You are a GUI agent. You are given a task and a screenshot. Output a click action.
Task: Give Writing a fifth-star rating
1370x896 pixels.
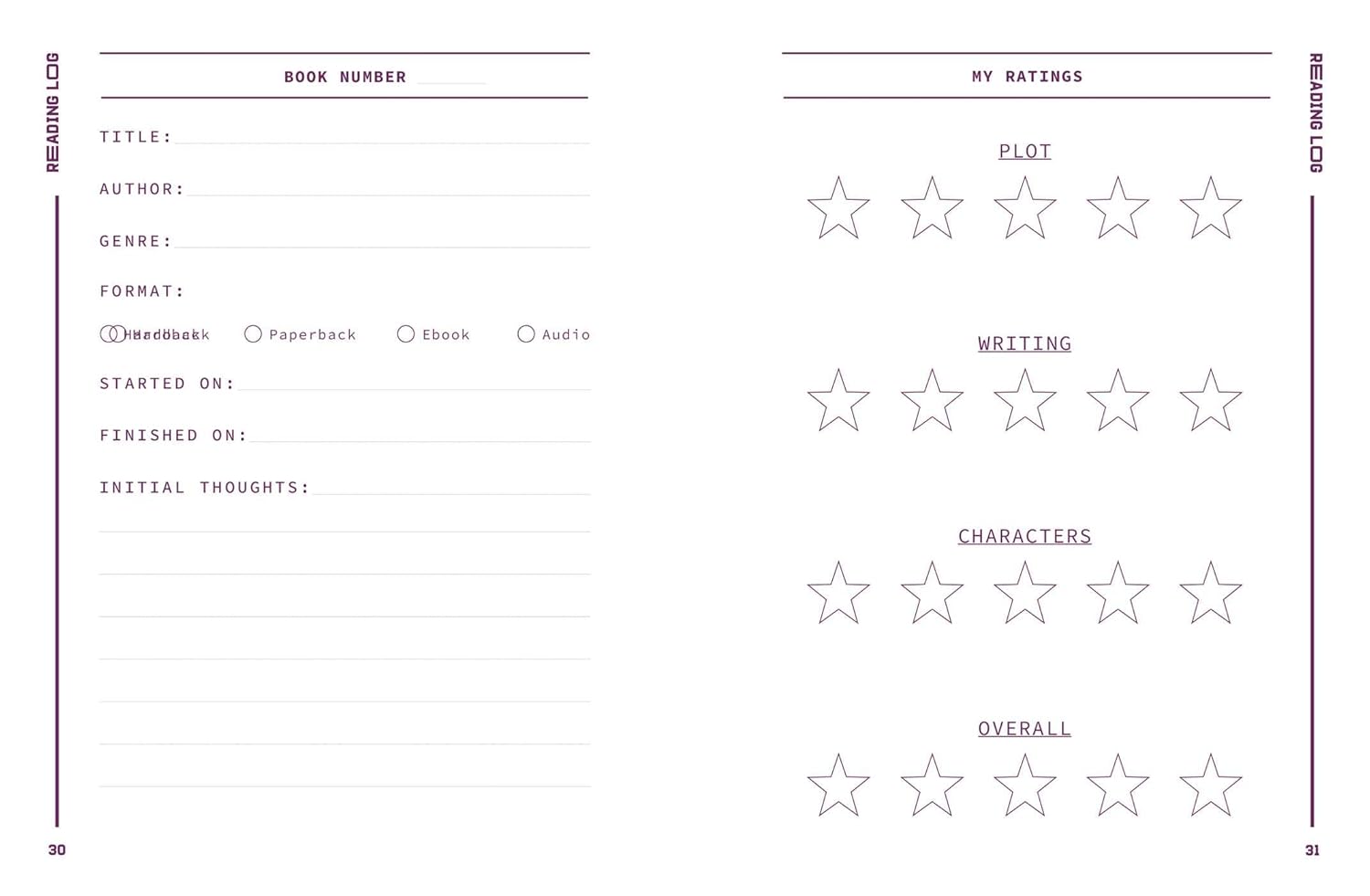(1210, 402)
